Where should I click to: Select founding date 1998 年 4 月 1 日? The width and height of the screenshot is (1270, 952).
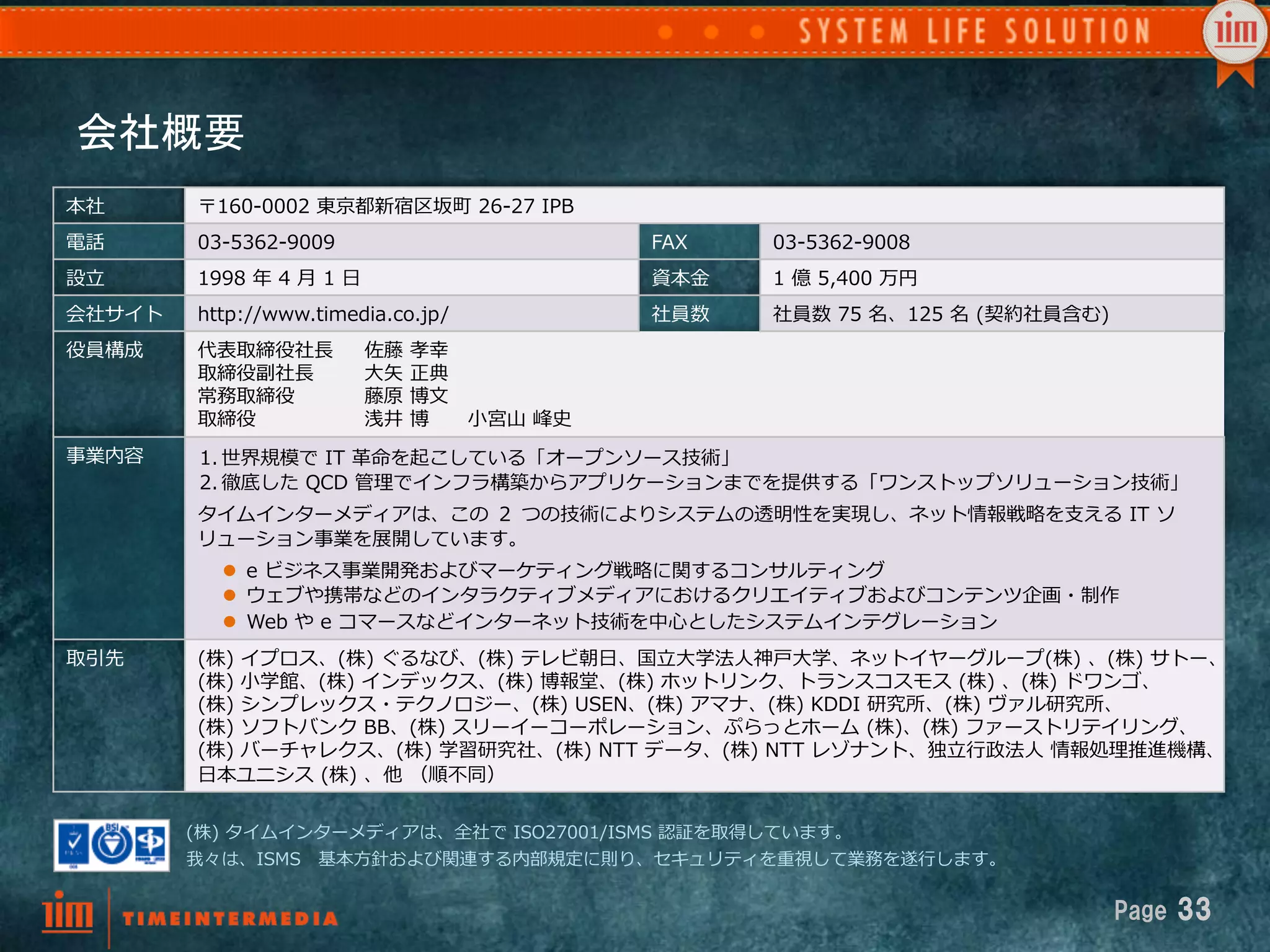[x=279, y=278]
